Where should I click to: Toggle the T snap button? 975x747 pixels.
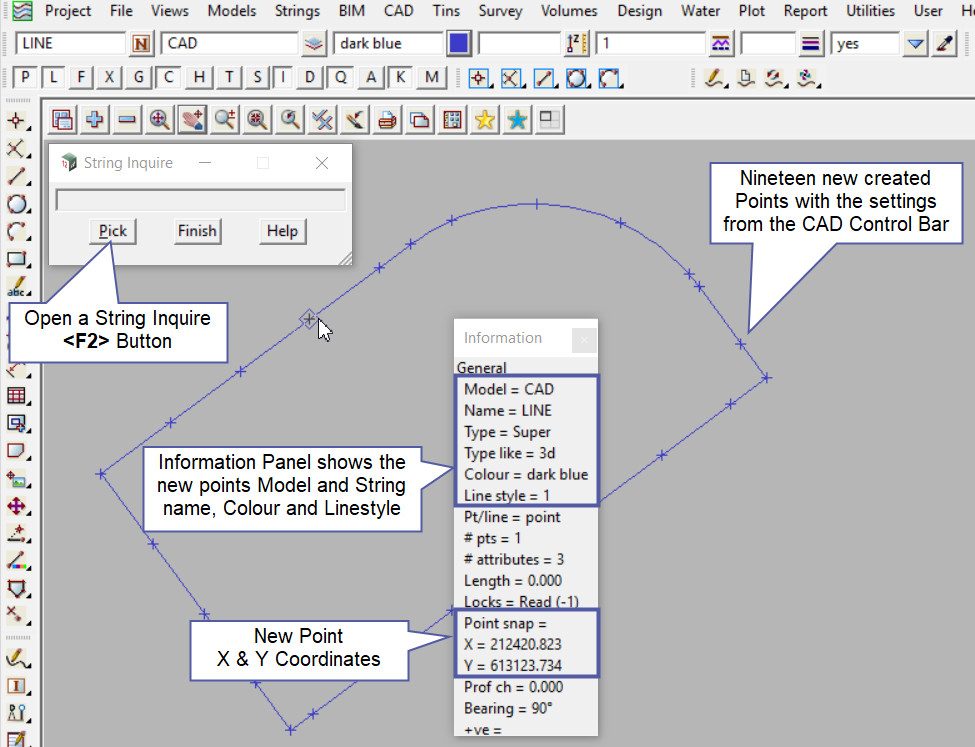pos(229,78)
